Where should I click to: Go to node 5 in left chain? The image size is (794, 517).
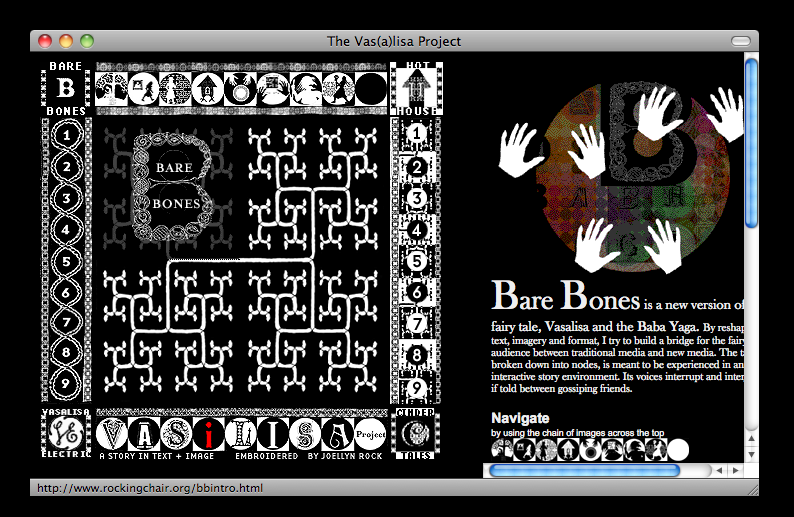(66, 262)
